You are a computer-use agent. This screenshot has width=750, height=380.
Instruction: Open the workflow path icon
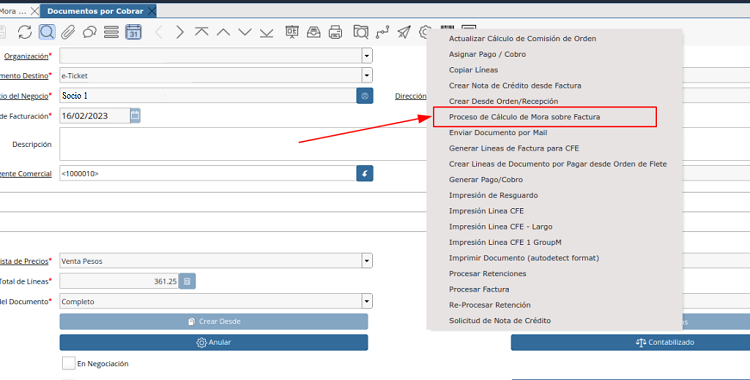382,32
